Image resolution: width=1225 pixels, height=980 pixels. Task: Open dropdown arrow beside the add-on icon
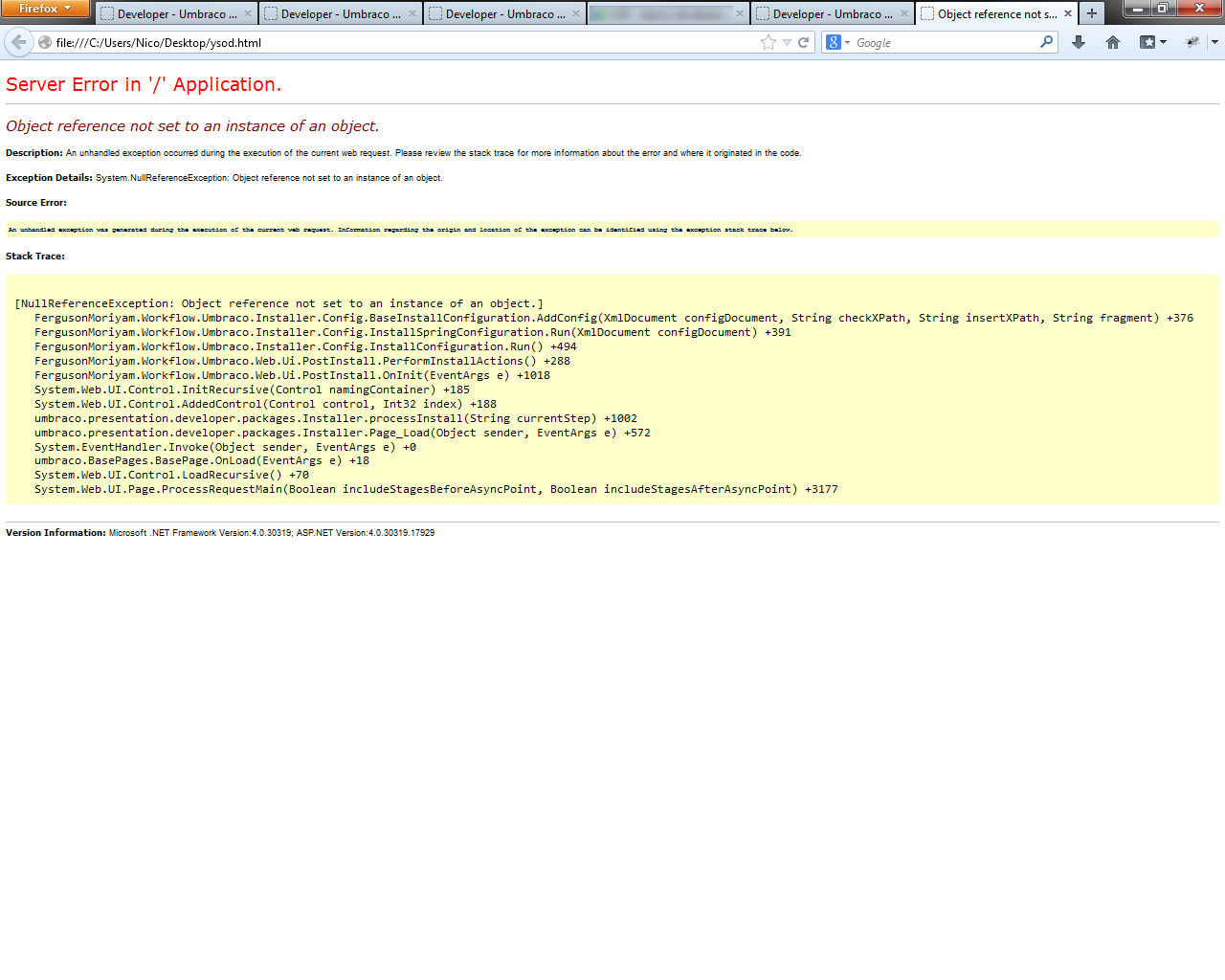[1214, 42]
